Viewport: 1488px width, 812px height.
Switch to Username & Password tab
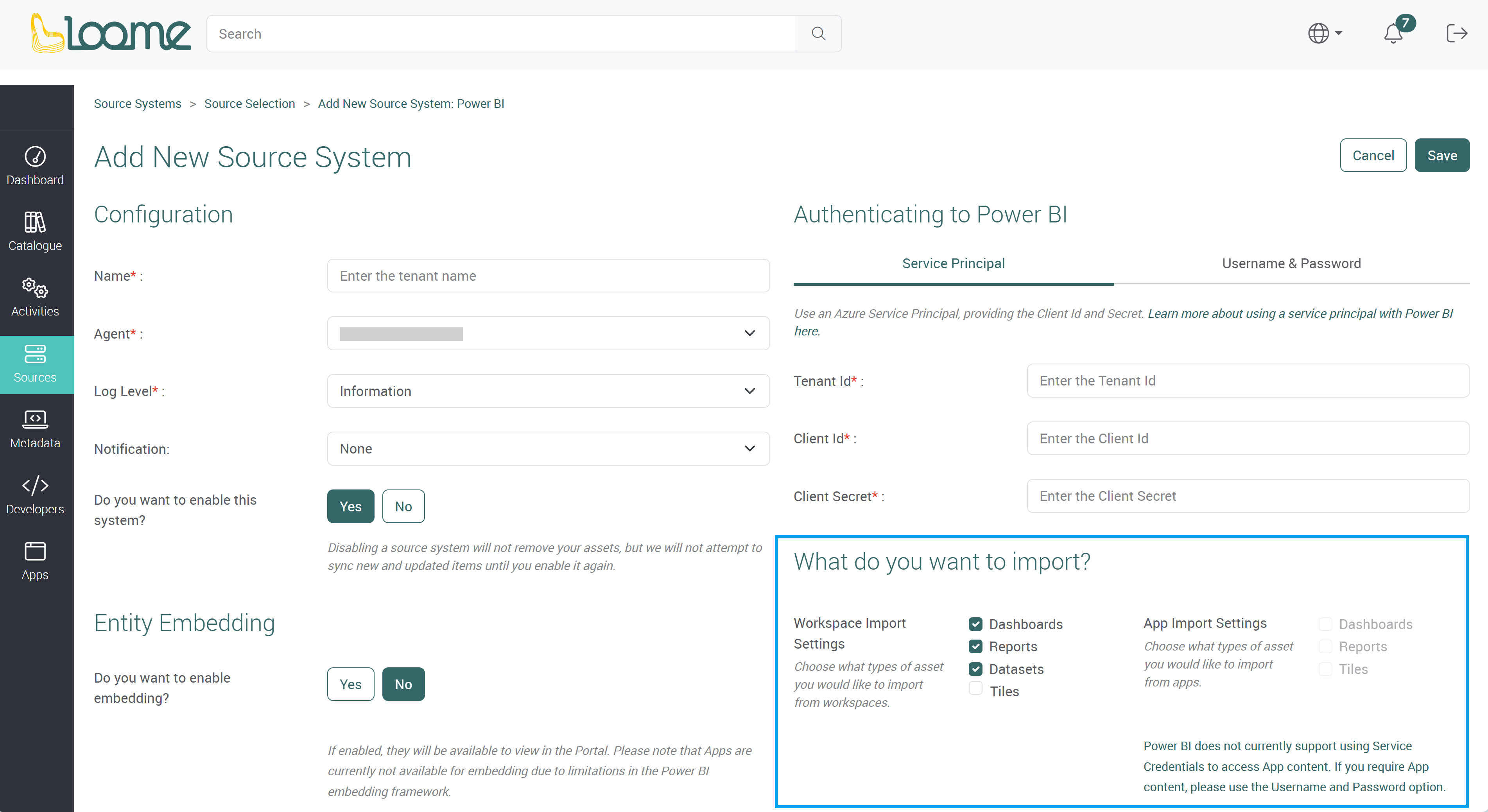(1291, 263)
